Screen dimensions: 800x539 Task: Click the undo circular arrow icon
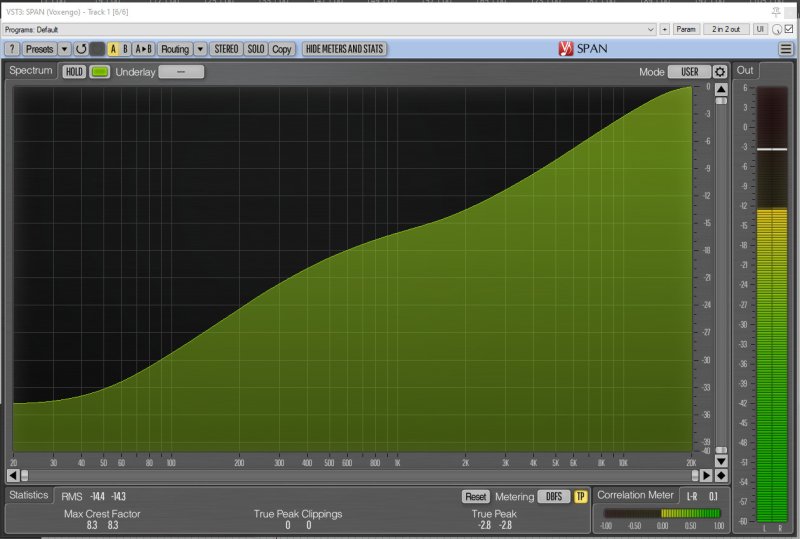81,49
